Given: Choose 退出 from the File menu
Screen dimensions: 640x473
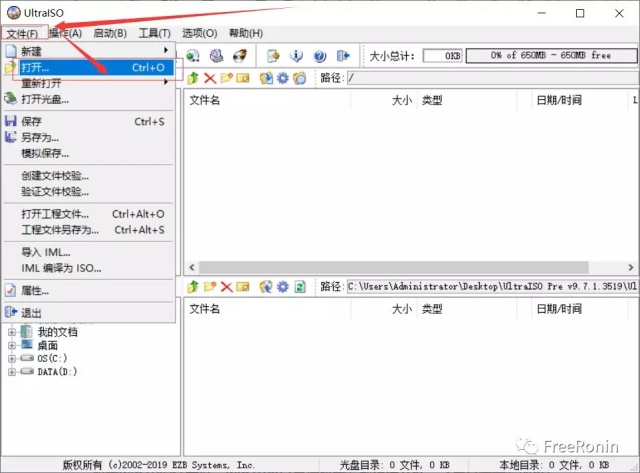Looking at the screenshot, I should (x=89, y=313).
